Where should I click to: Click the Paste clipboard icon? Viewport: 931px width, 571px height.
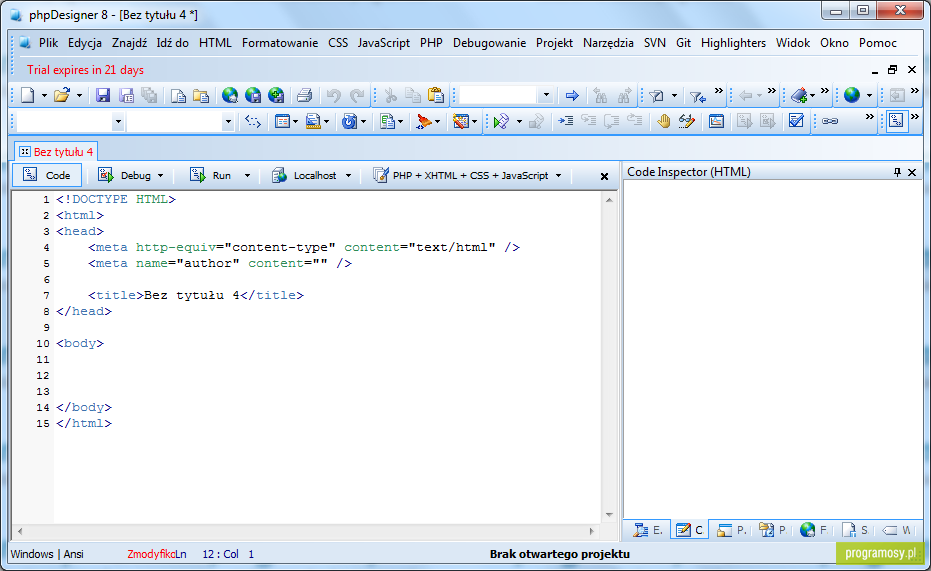point(436,95)
